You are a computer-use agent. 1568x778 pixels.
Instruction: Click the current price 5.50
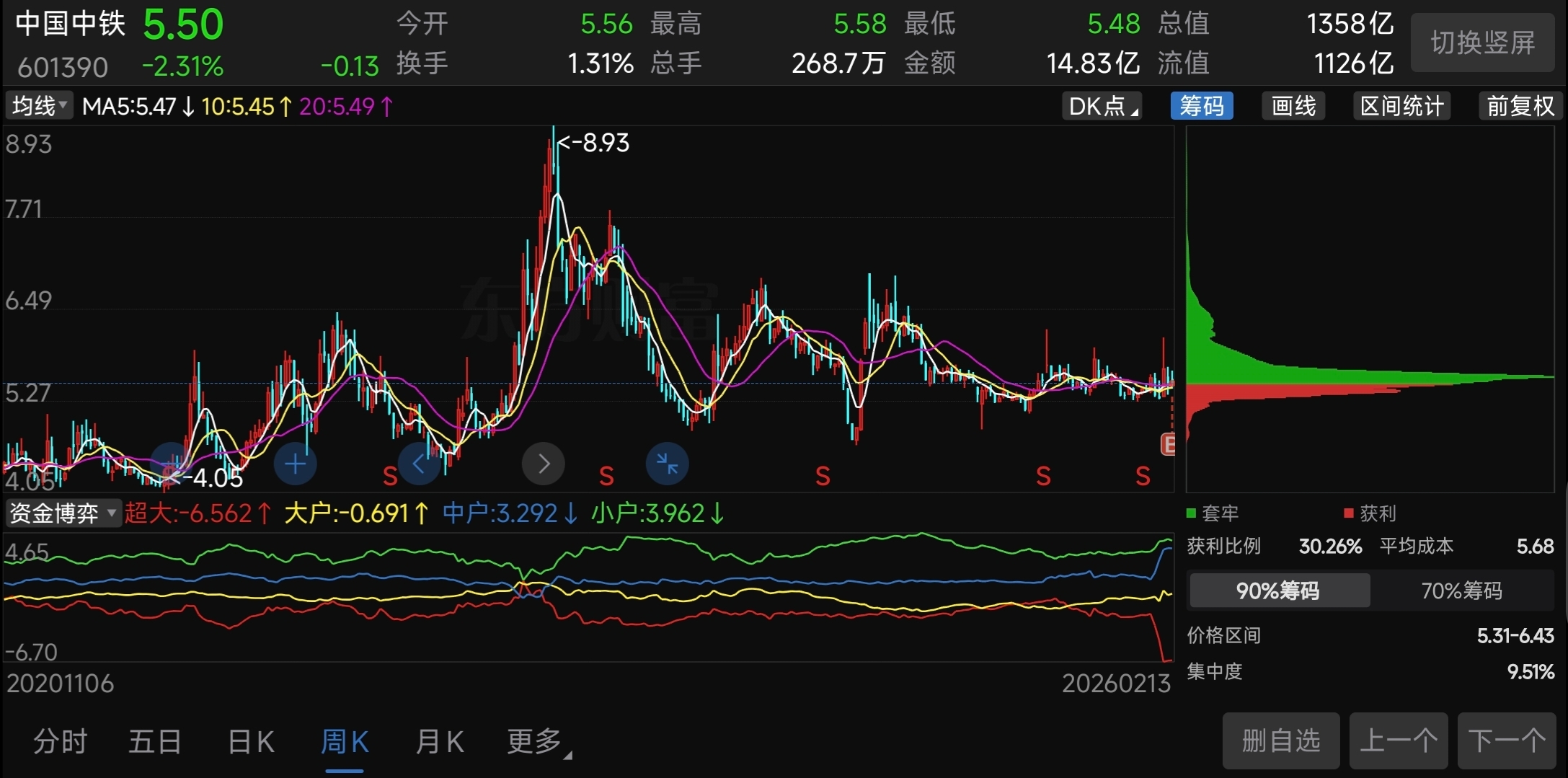tap(183, 25)
